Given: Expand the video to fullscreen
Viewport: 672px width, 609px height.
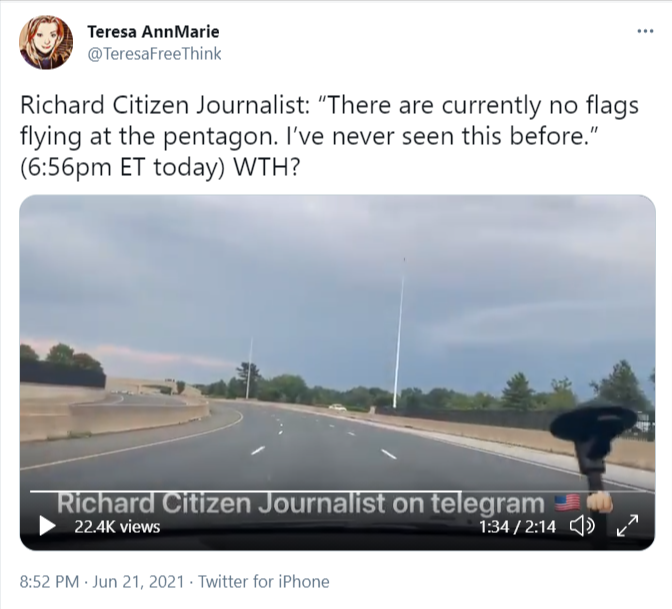Looking at the screenshot, I should (627, 526).
